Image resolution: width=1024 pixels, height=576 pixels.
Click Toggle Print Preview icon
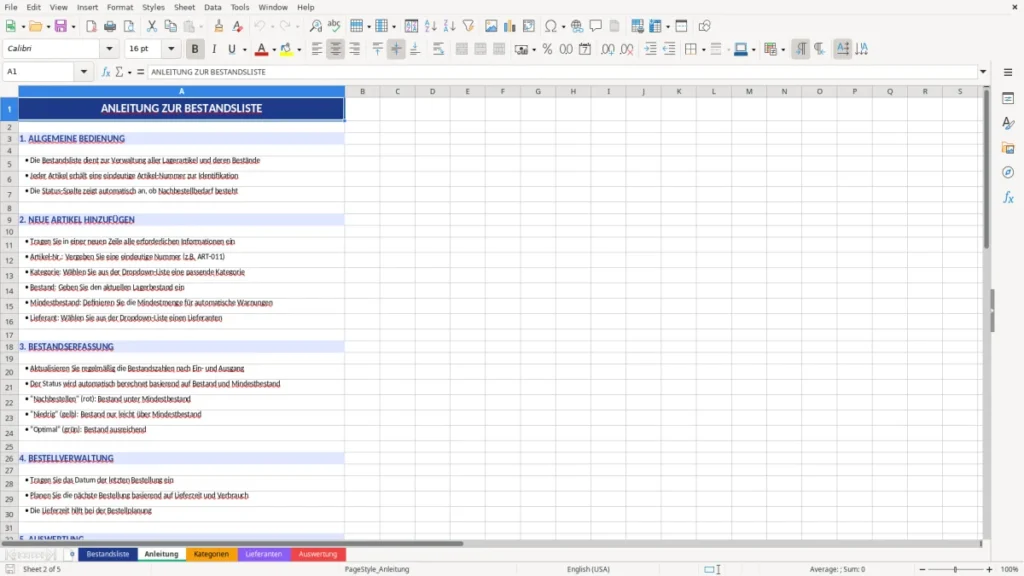coord(129,26)
